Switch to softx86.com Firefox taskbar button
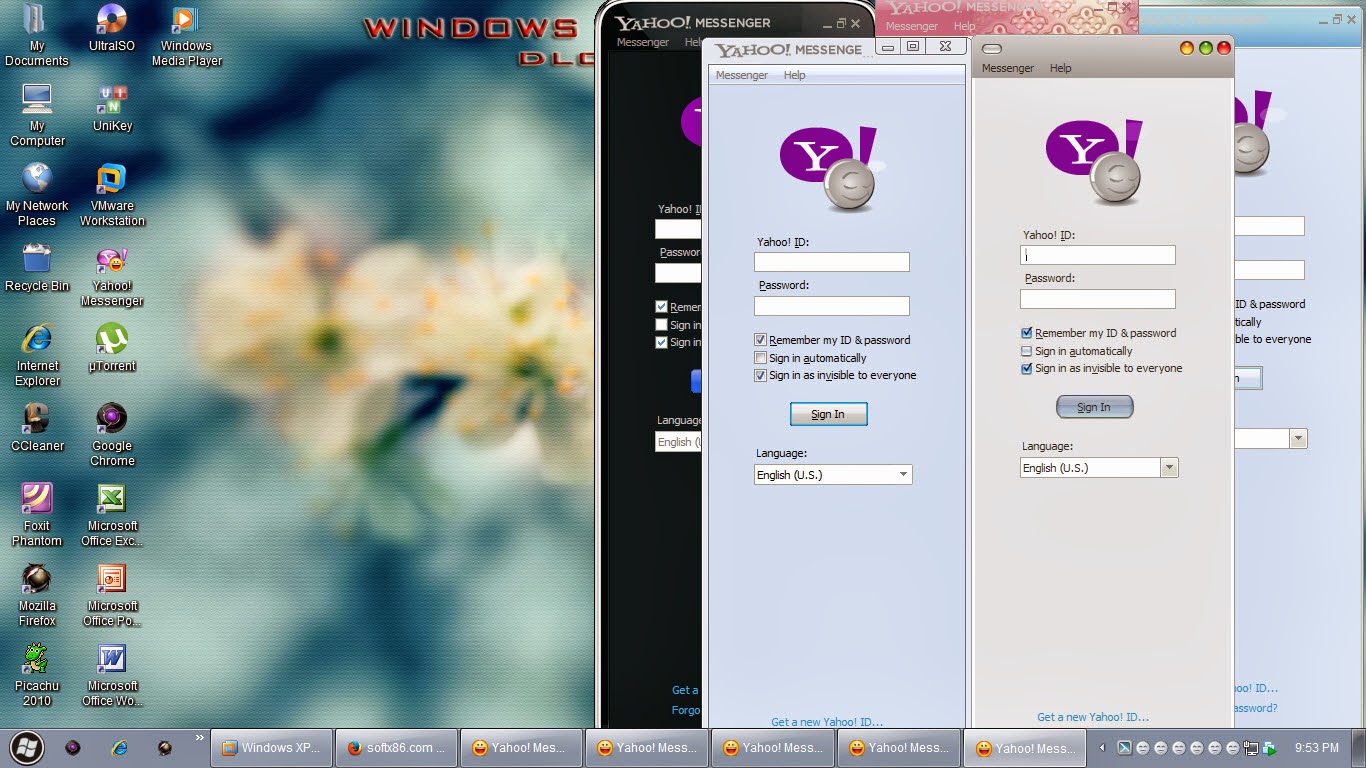The width and height of the screenshot is (1366, 768). tap(397, 747)
